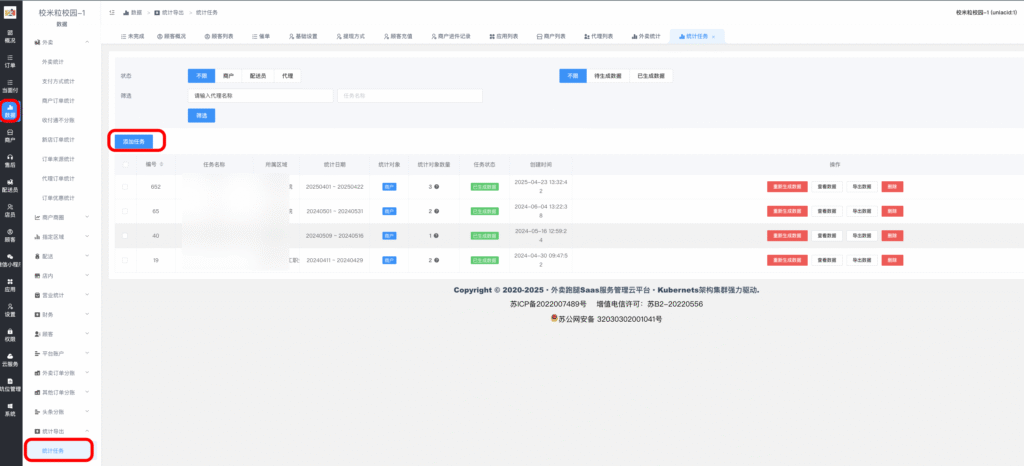Click 统计导出 in the breadcrumb

pos(169,12)
